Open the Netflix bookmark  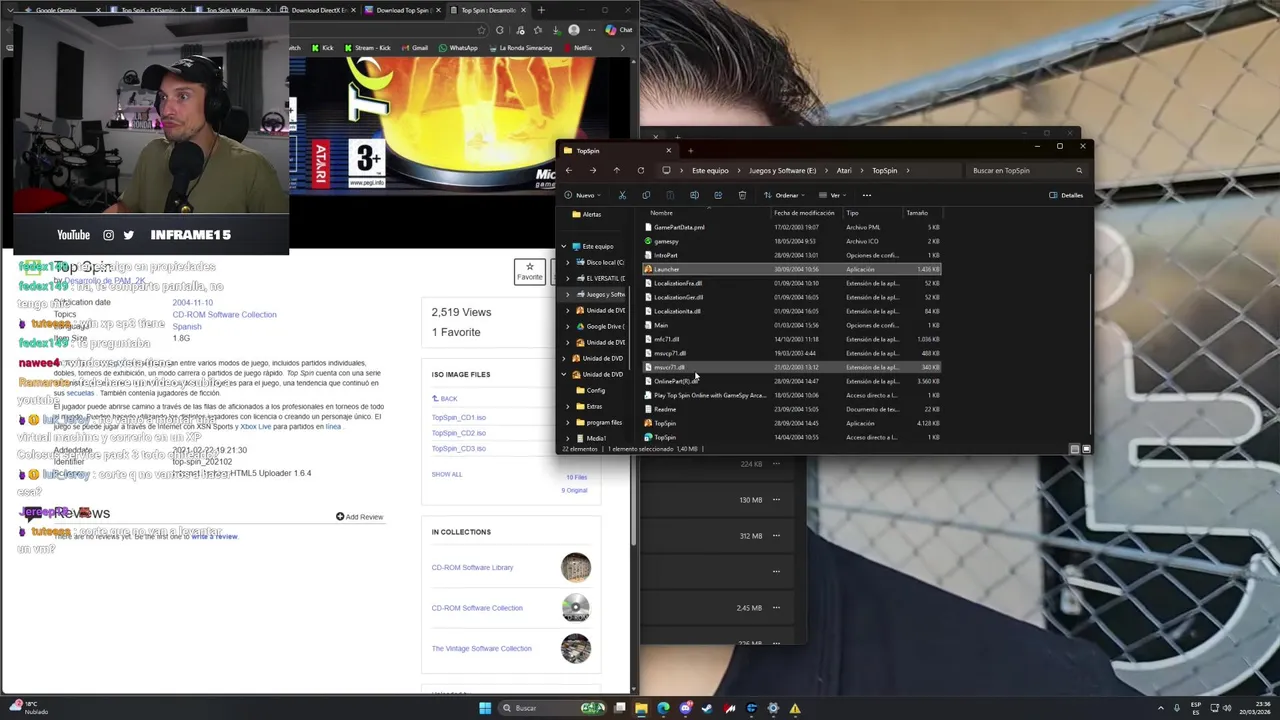coord(578,48)
